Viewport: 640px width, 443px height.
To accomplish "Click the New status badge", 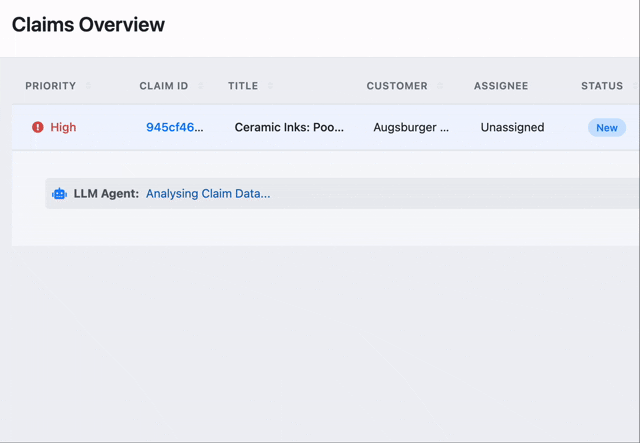I will tap(606, 128).
